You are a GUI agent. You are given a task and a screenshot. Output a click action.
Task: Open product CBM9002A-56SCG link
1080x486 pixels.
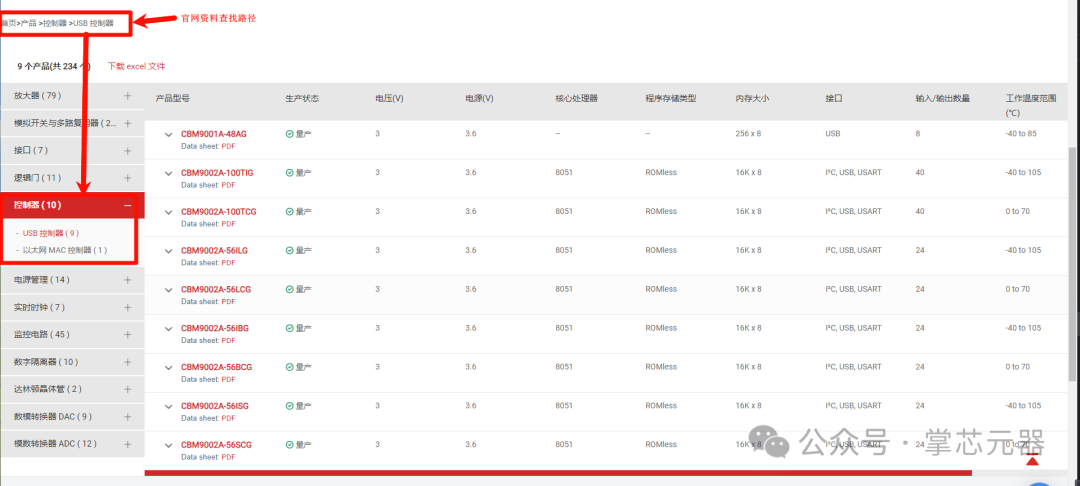tap(216, 445)
